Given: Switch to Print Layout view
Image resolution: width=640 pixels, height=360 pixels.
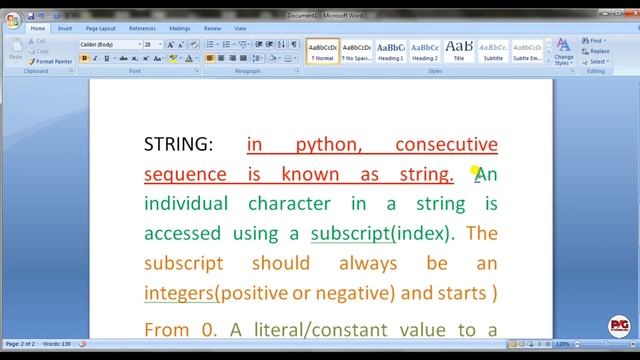Looking at the screenshot, I should coord(513,344).
